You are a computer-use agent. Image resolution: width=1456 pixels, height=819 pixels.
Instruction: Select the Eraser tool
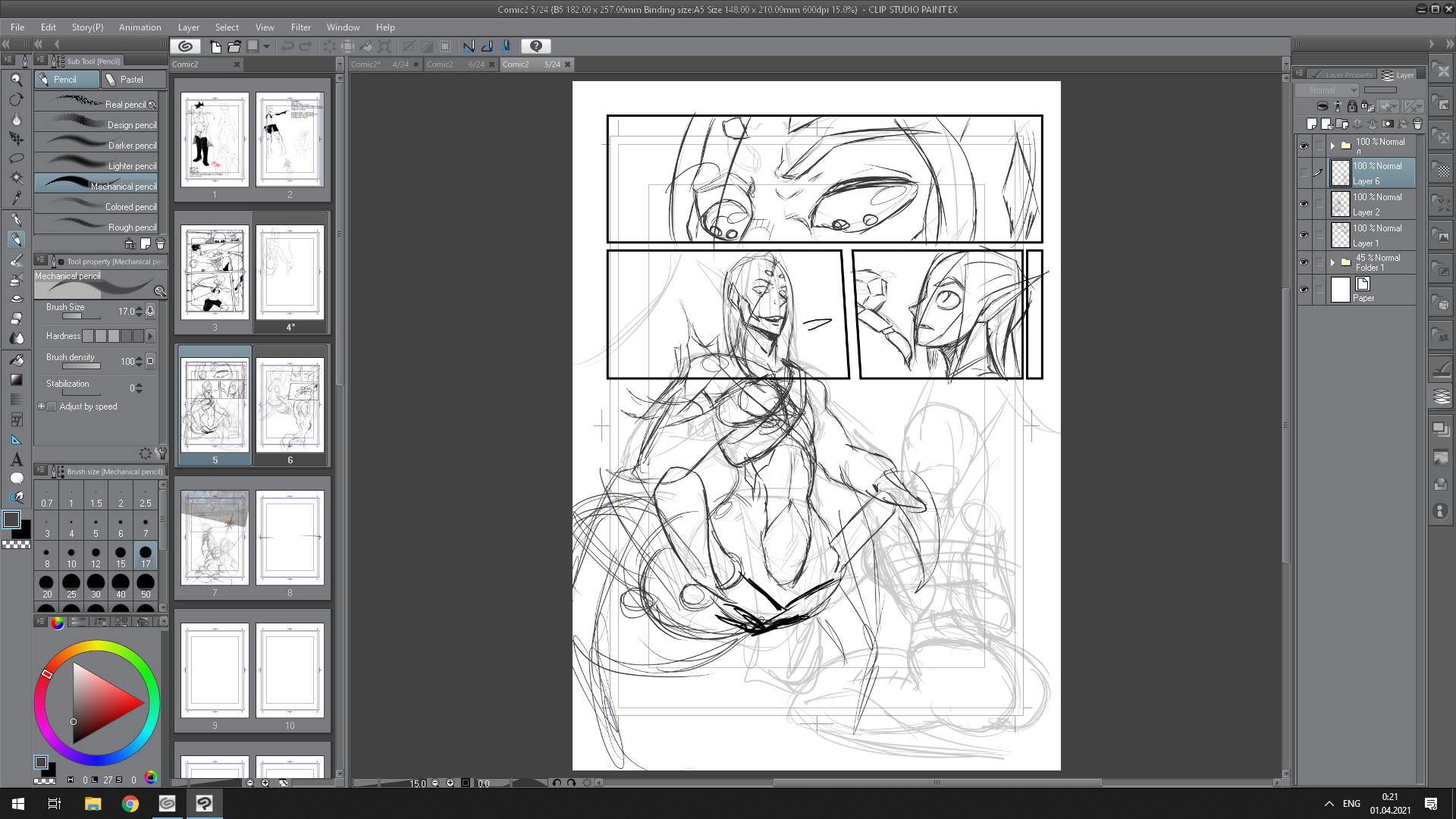point(16,318)
